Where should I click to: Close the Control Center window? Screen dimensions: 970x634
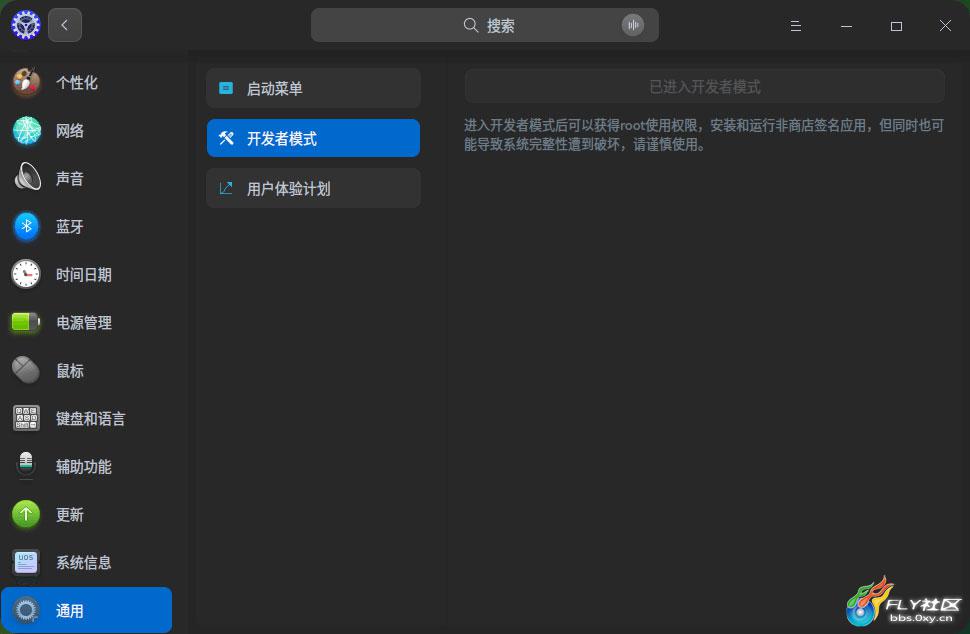pyautogui.click(x=945, y=26)
